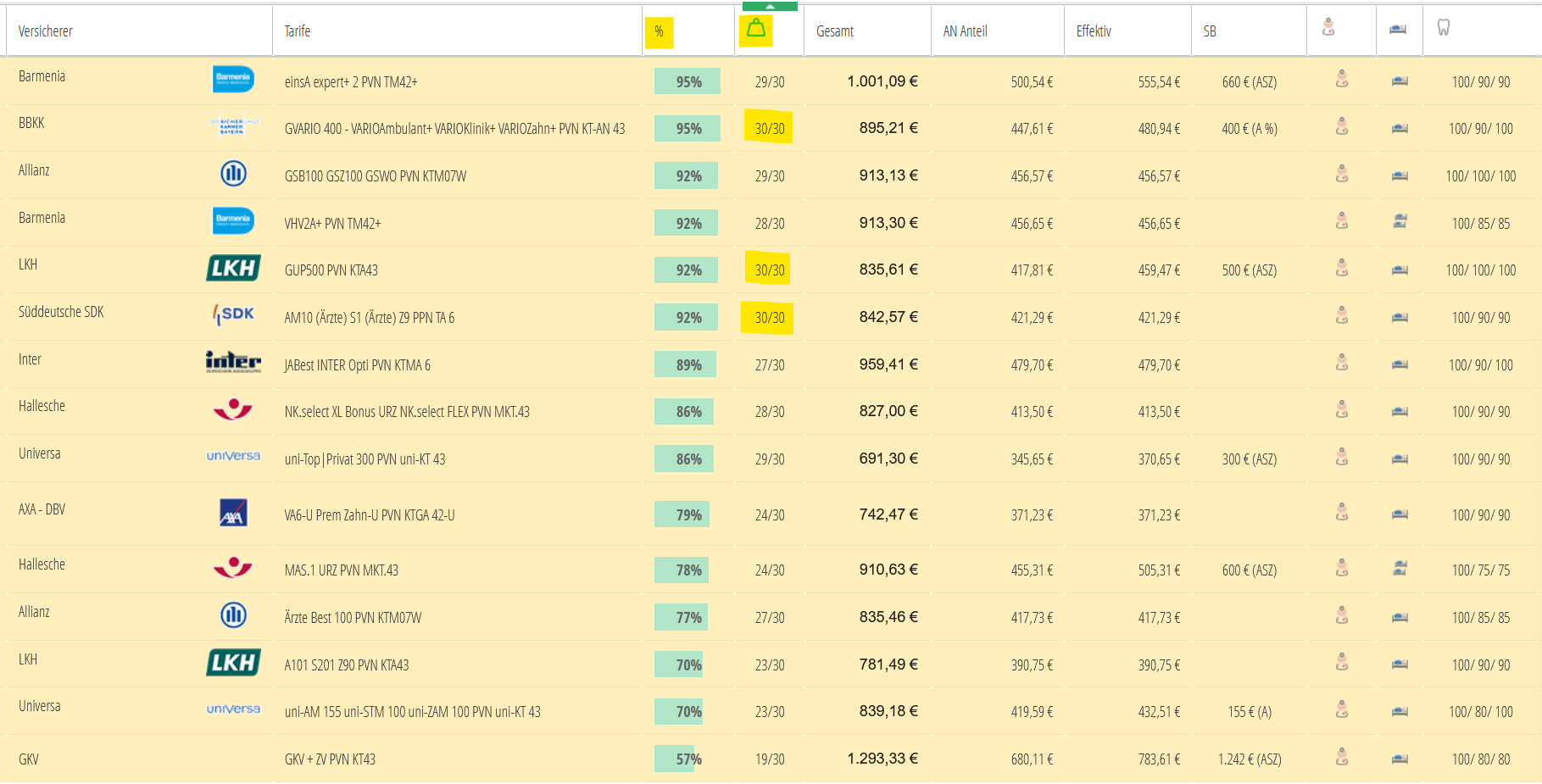The width and height of the screenshot is (1542, 784).
Task: Click the Effektiv column header
Action: 1094,31
